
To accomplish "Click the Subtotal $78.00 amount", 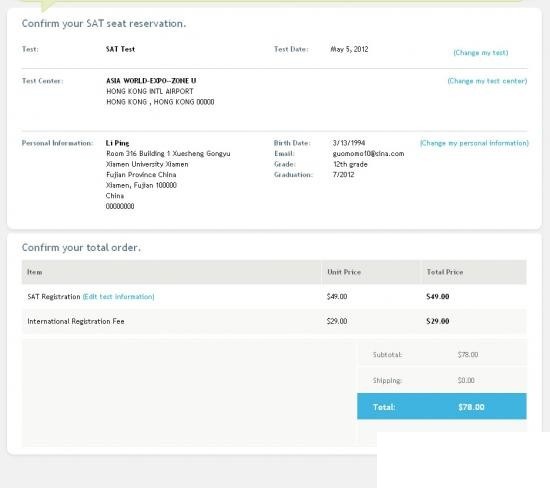I will (468, 355).
